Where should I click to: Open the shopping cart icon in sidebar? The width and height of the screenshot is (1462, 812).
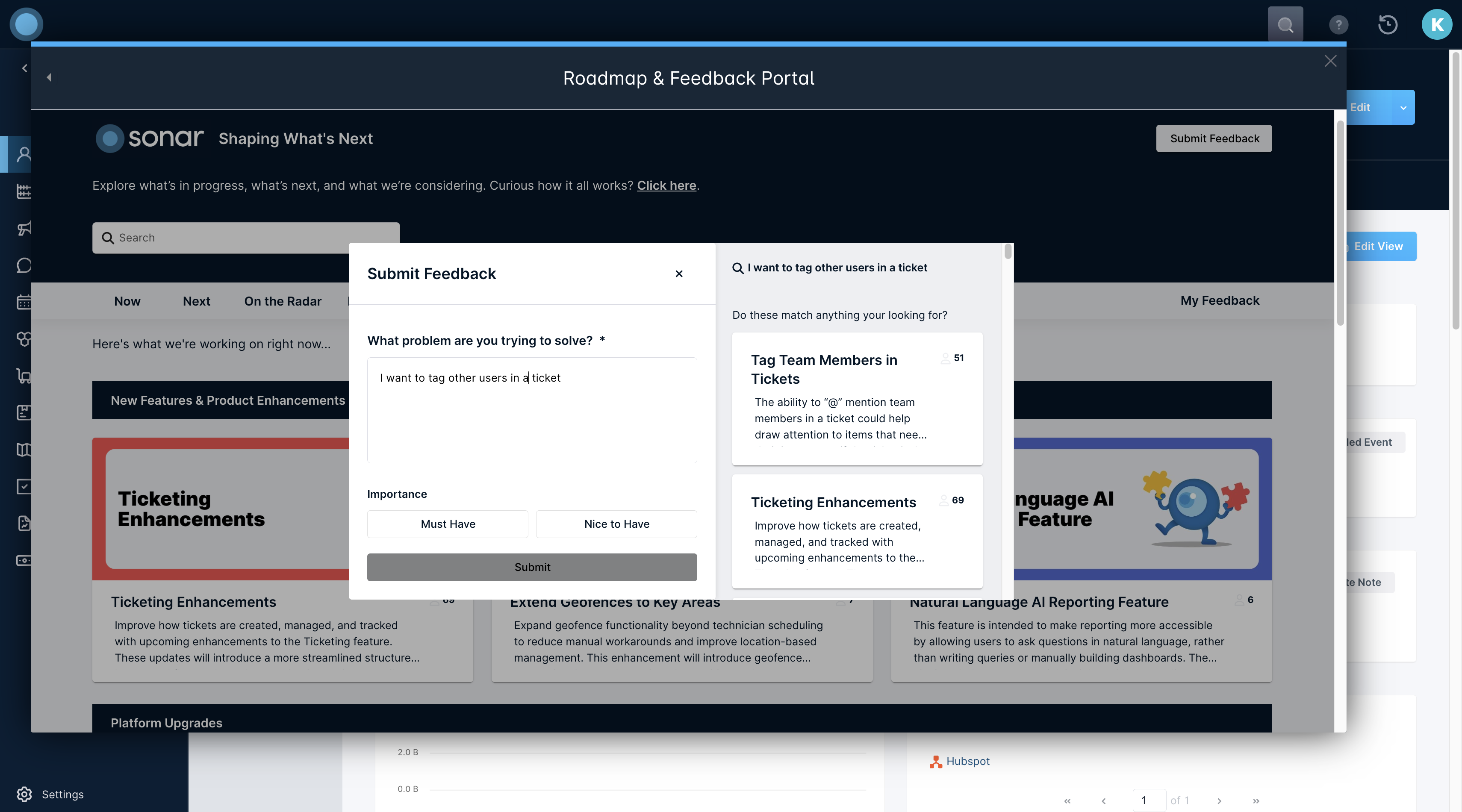tap(24, 376)
